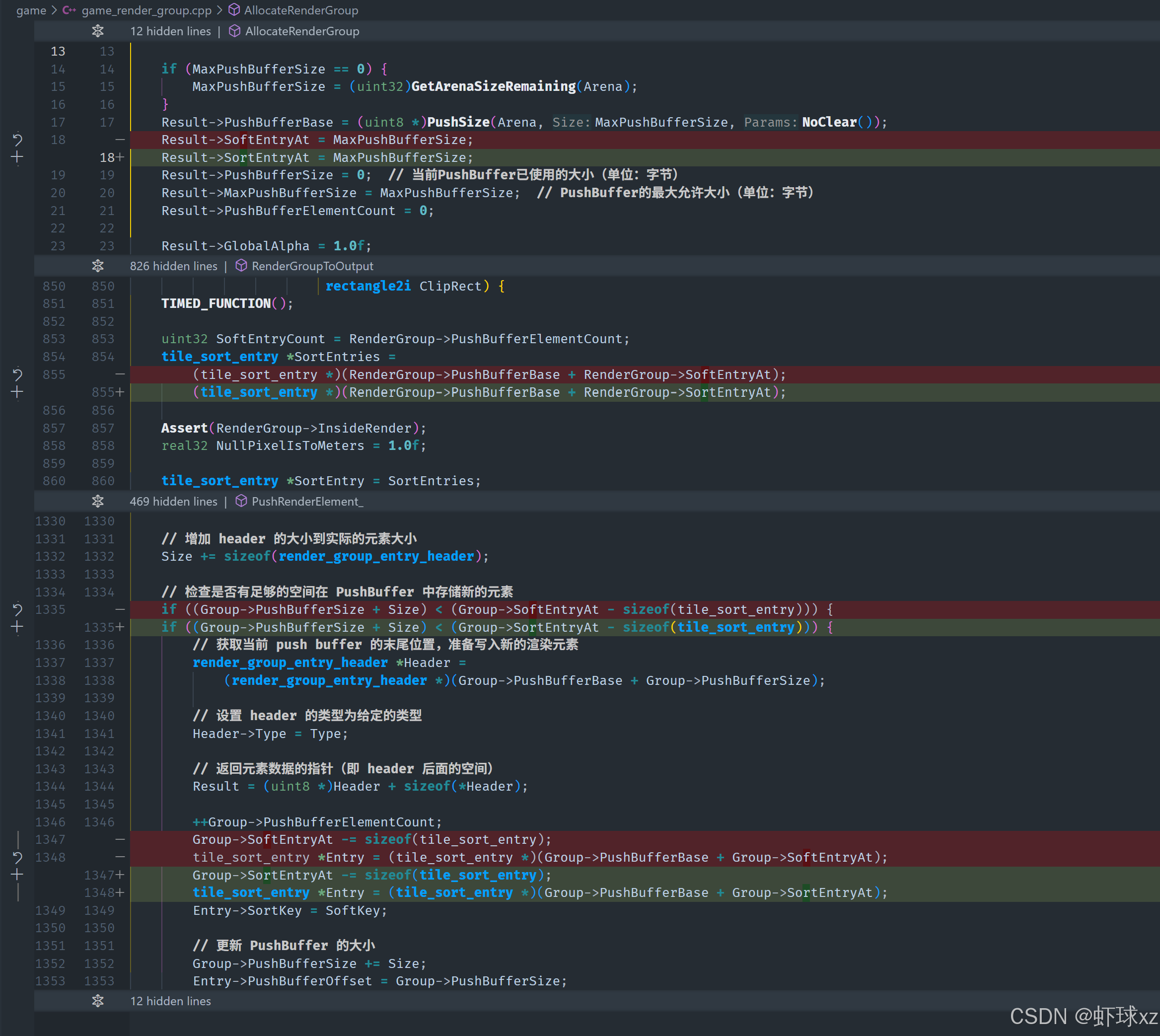Unfold the bottom 12 hidden lines
1160x1036 pixels.
[98, 1001]
